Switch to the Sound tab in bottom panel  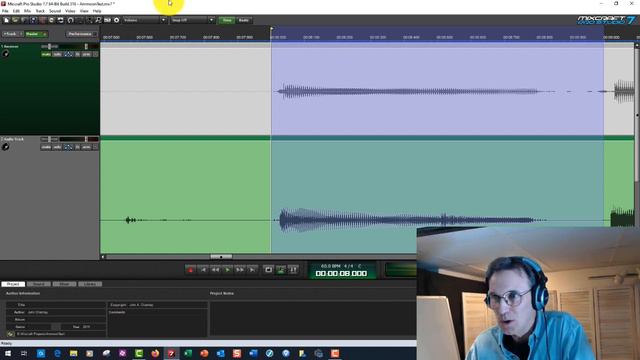[x=39, y=284]
